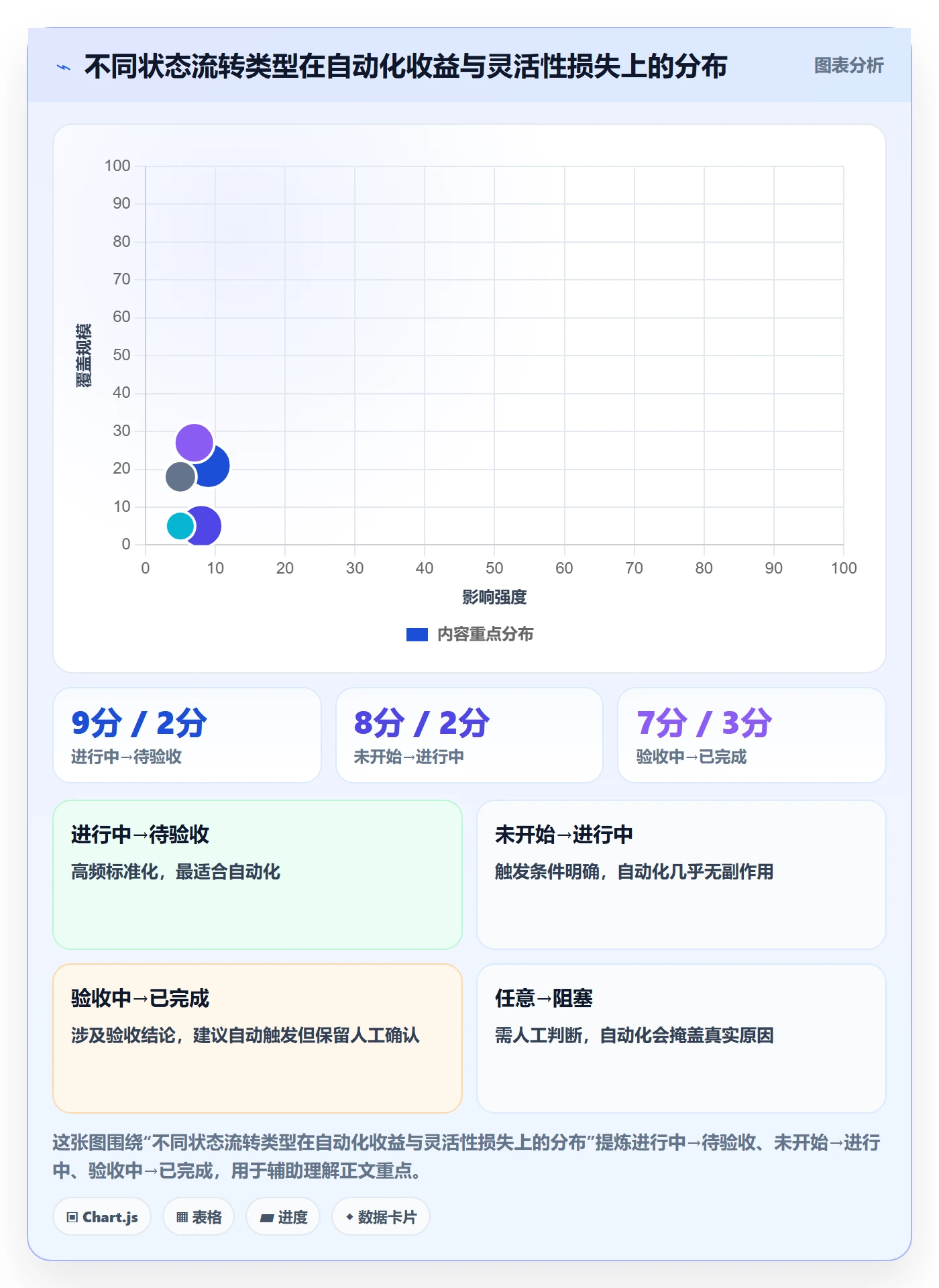Open the orange 验收中→已完成 detail card

point(258,1038)
